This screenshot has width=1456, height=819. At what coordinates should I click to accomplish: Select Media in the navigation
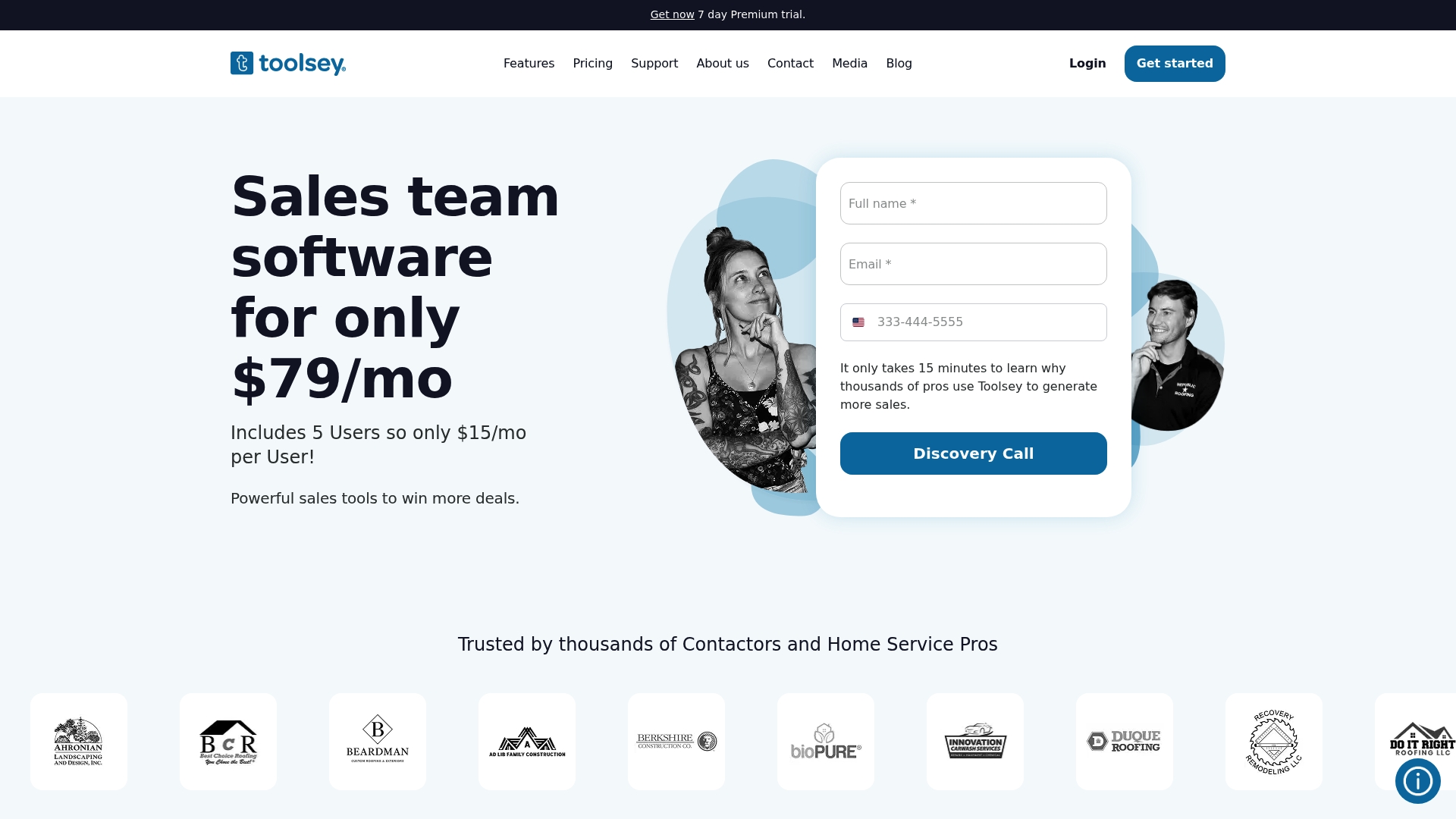849,64
